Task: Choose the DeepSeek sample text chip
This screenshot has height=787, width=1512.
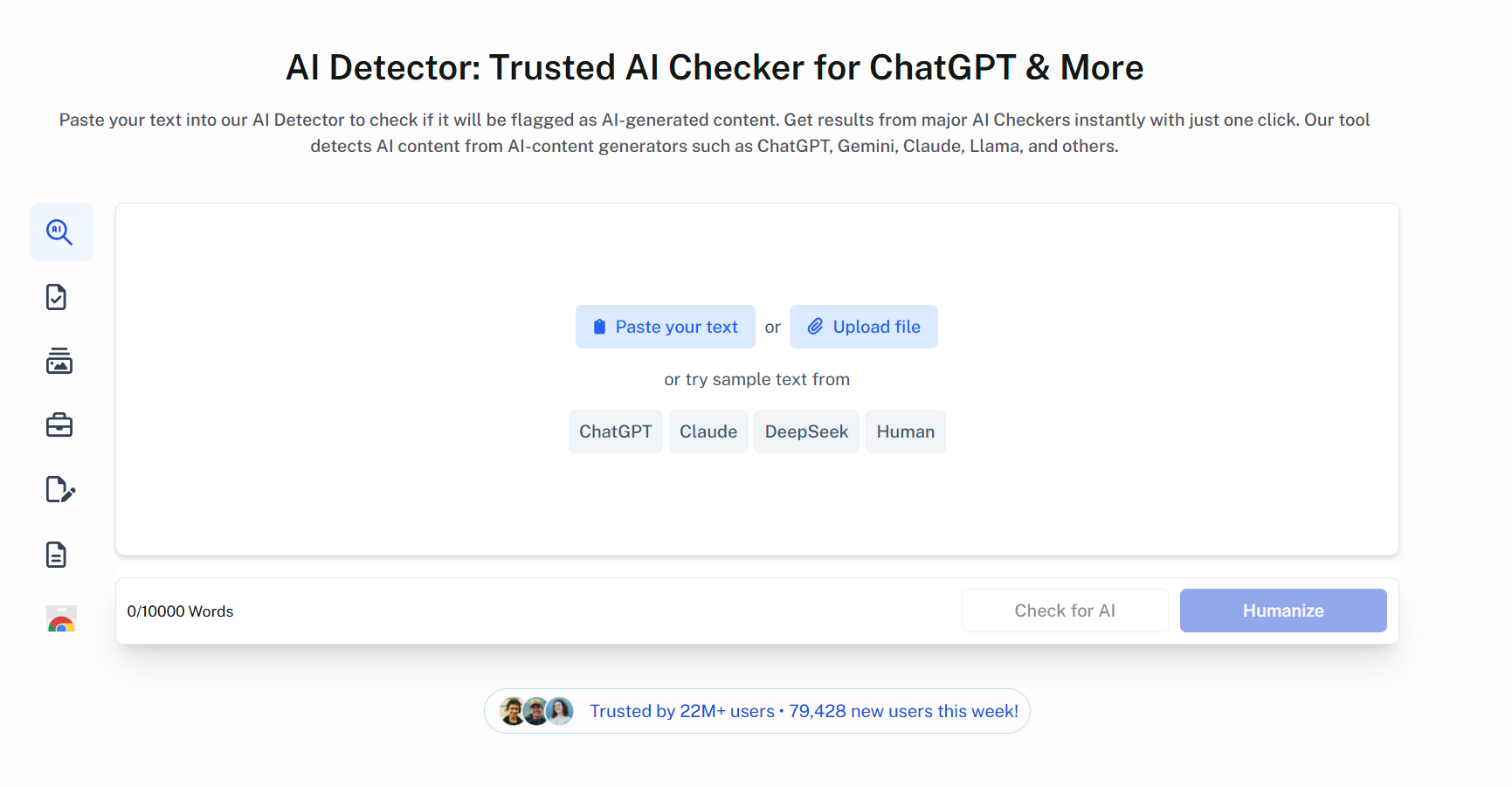Action: (806, 431)
